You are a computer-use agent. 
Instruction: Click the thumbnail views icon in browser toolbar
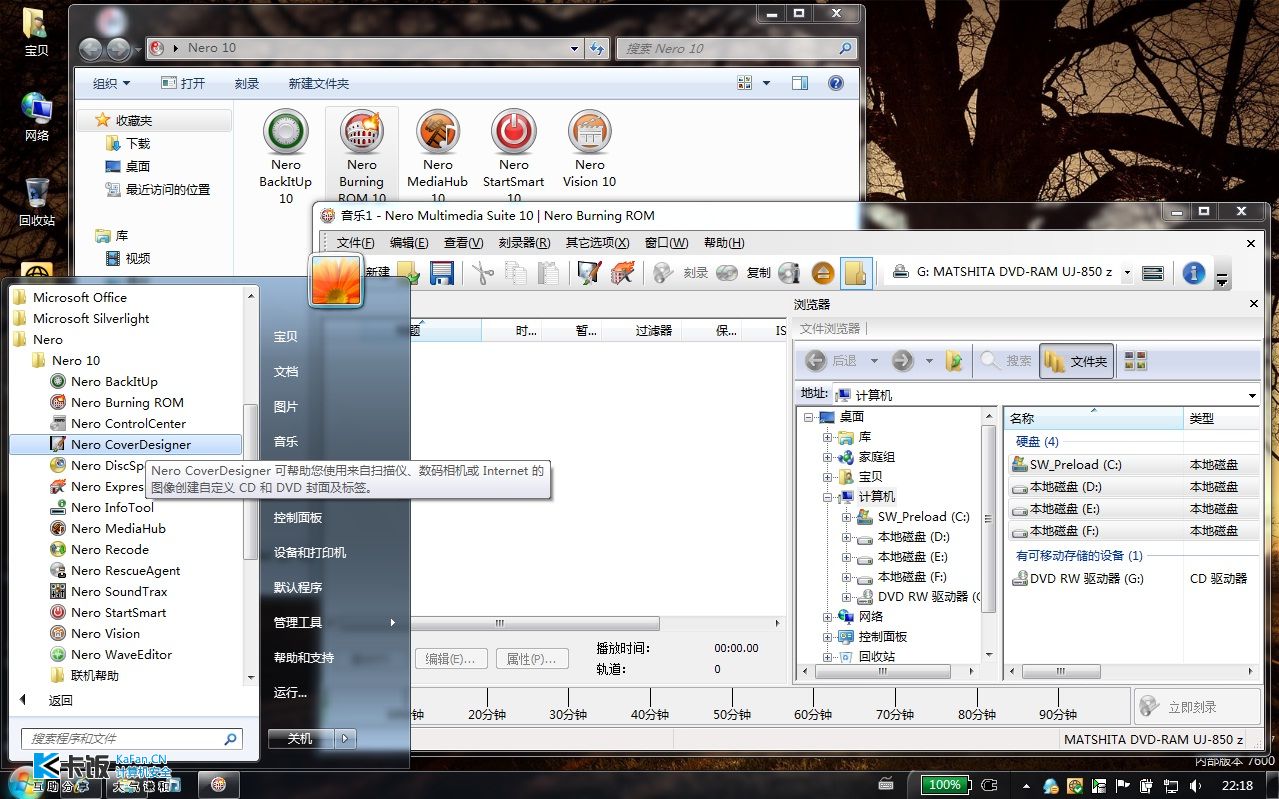(1135, 361)
